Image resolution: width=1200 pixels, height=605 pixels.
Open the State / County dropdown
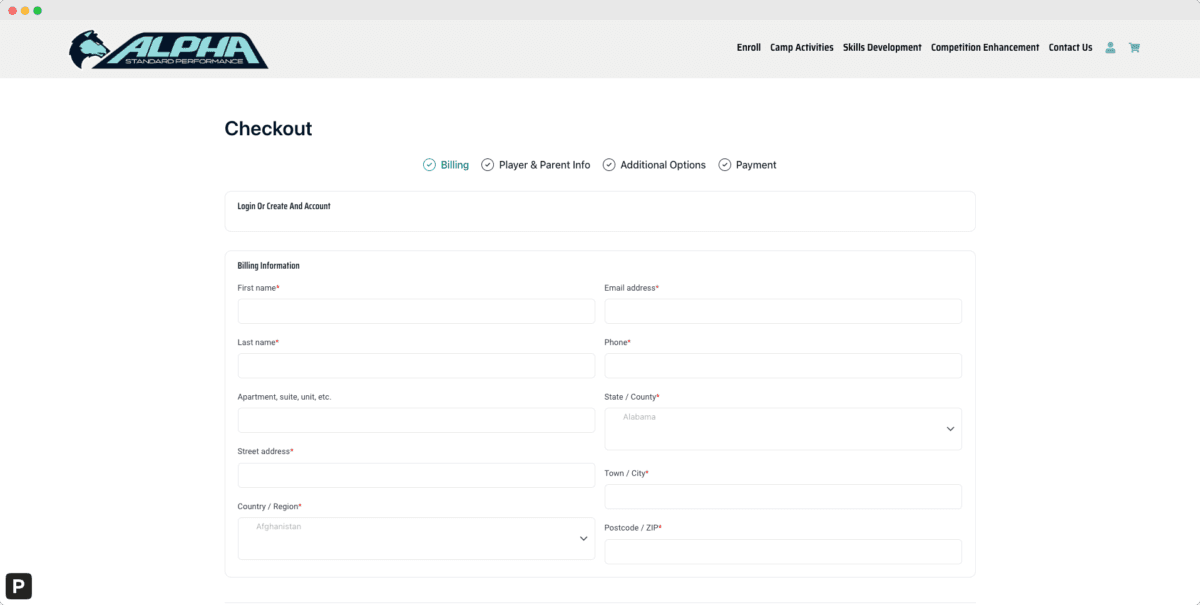783,428
